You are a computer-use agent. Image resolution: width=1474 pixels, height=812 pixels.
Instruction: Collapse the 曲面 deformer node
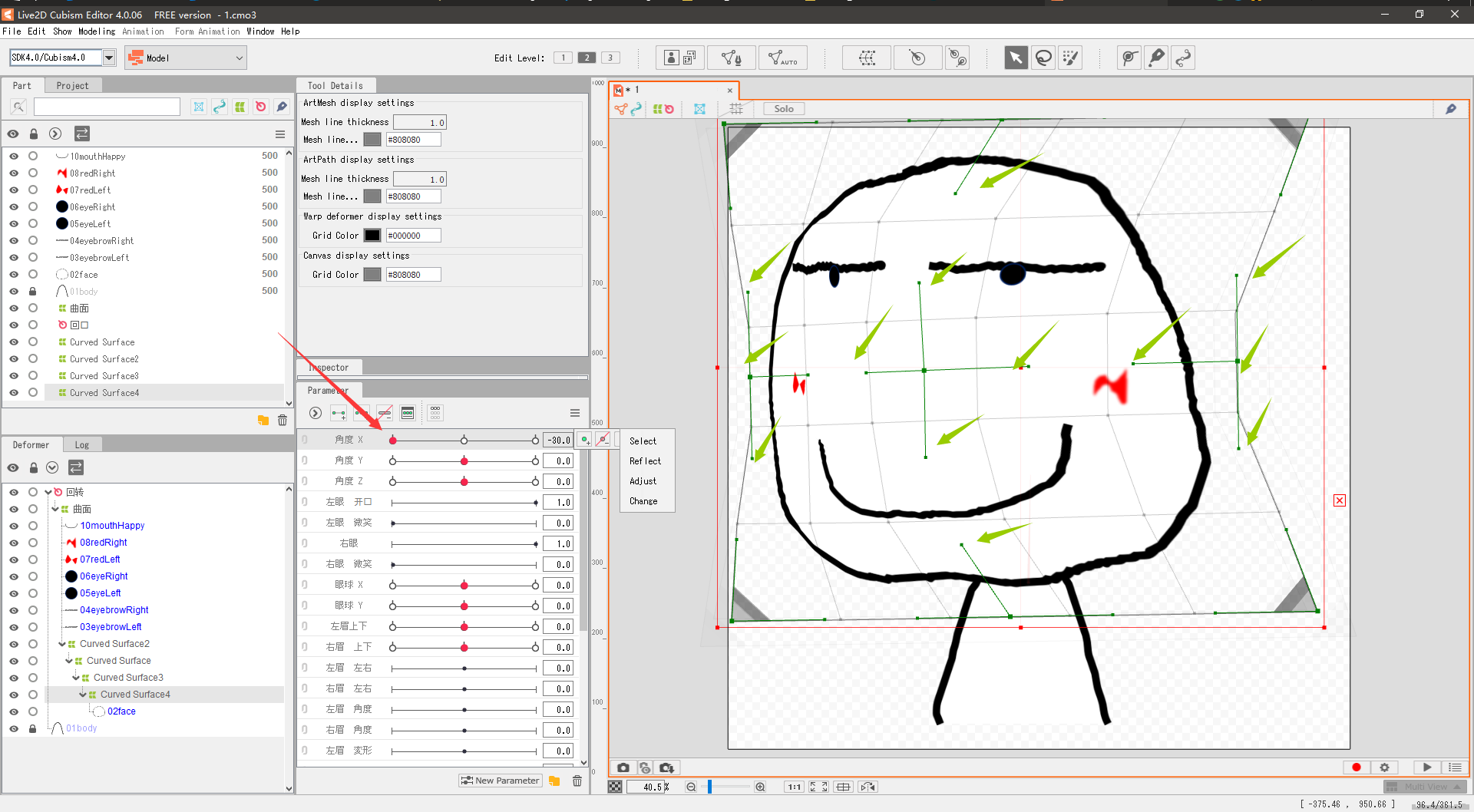55,509
